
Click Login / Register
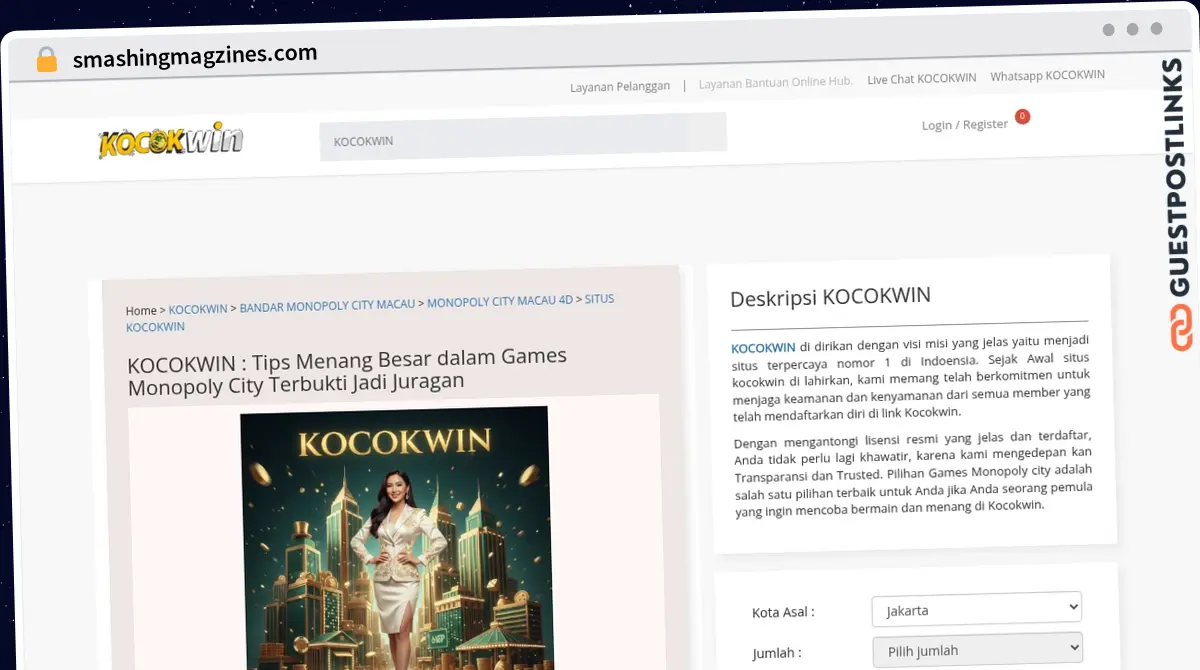[x=964, y=124]
